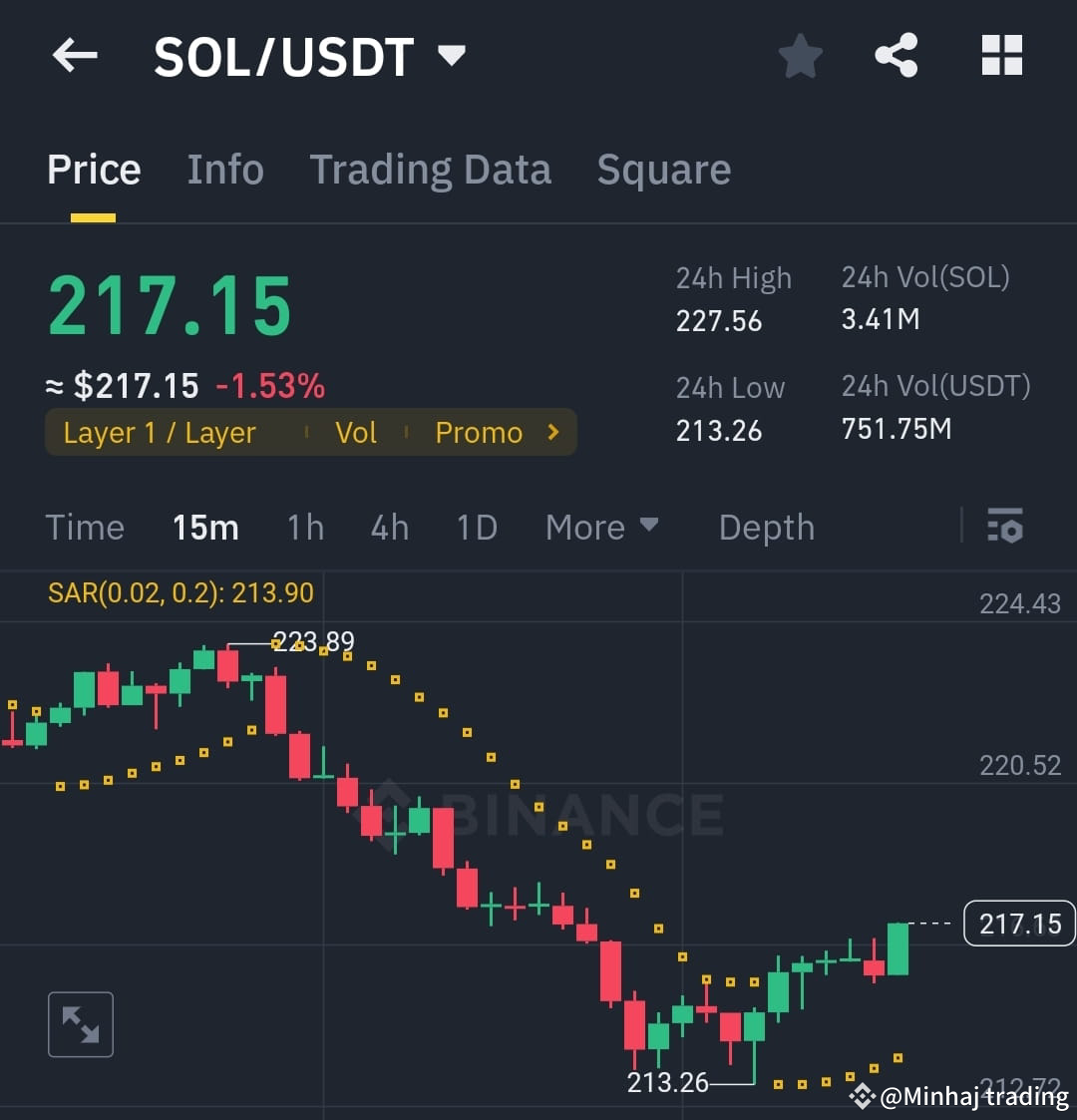Open the Info tab
Image resolution: width=1077 pixels, height=1120 pixels.
pyautogui.click(x=224, y=169)
